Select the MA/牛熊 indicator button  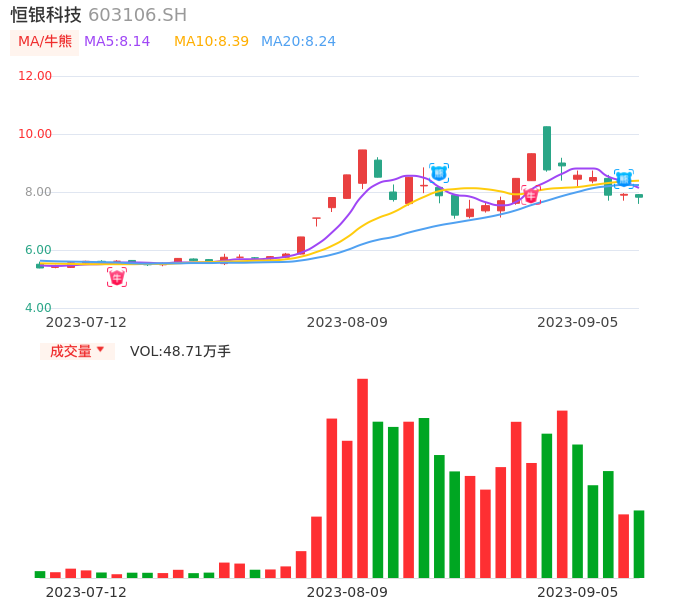45,42
